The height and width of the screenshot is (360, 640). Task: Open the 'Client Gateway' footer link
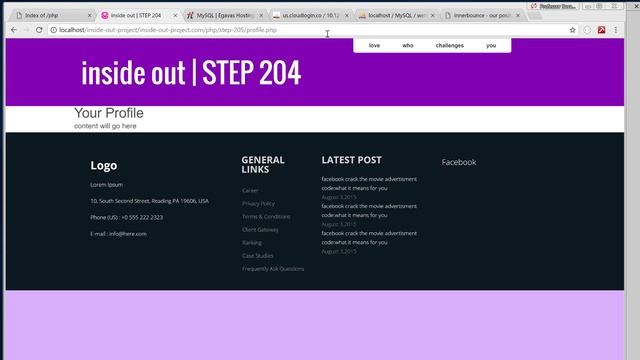click(x=260, y=229)
